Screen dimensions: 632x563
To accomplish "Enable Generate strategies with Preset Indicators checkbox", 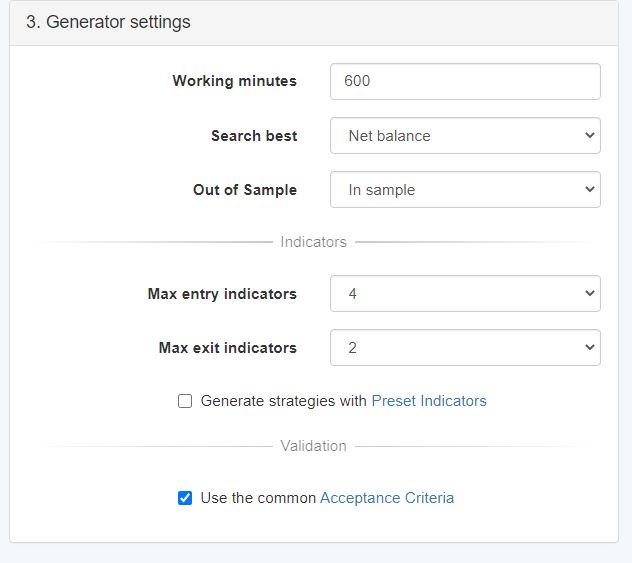I will 185,401.
